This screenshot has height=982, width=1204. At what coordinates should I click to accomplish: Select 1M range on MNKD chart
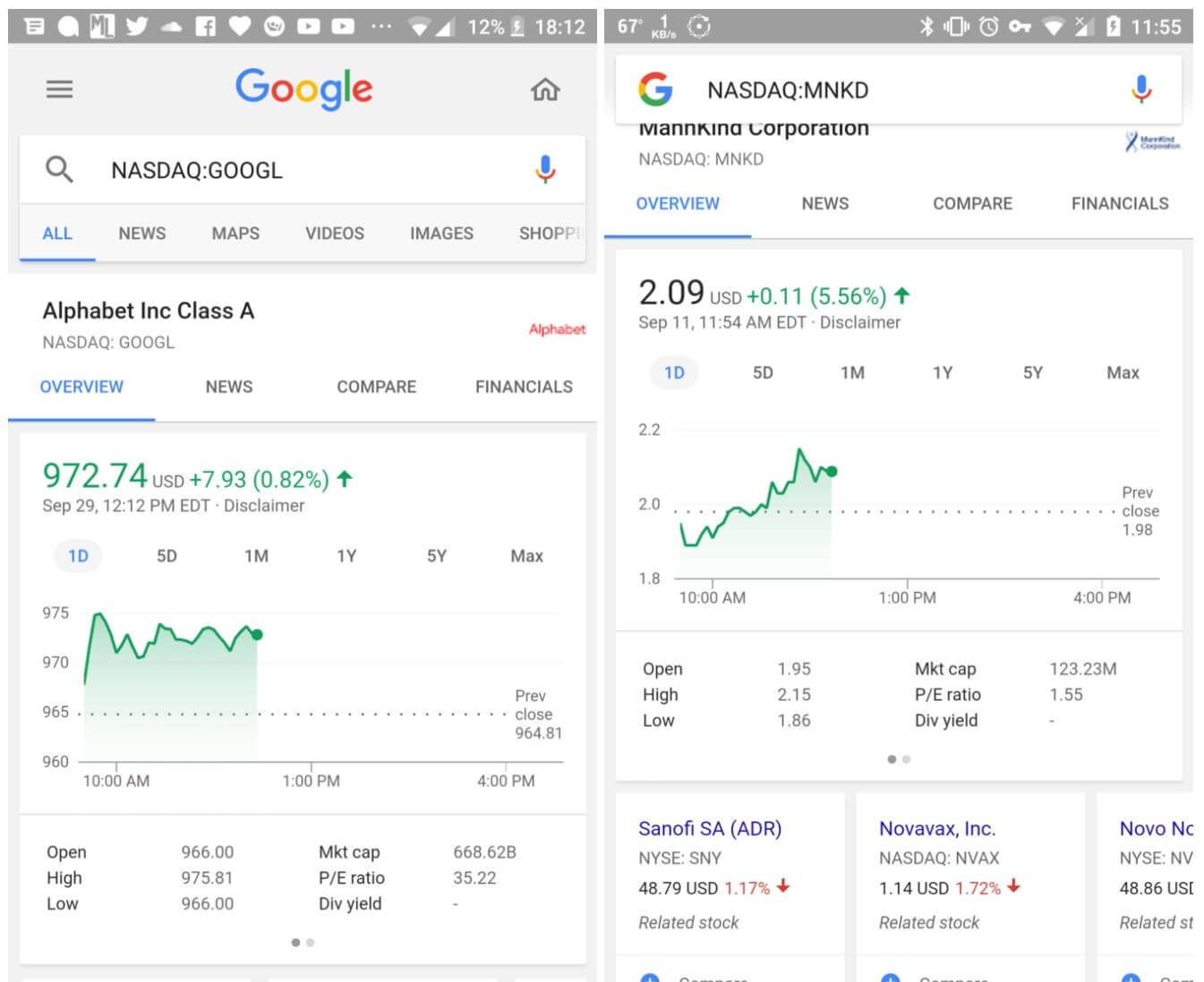coord(852,372)
